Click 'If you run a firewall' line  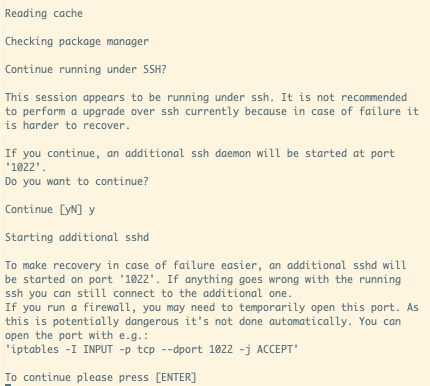212,307
